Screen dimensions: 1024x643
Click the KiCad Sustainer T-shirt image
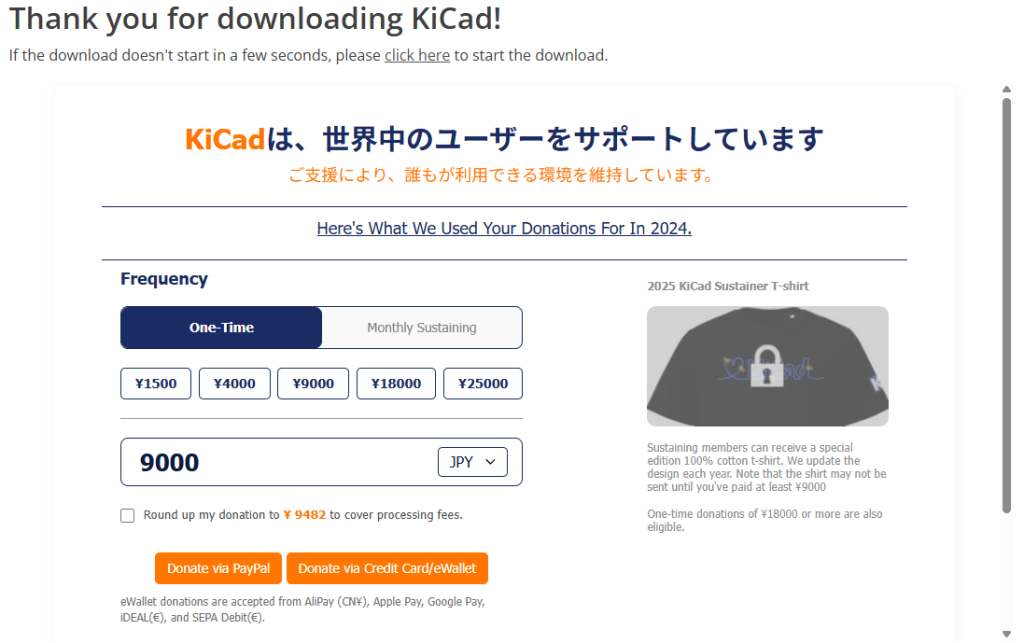[767, 366]
